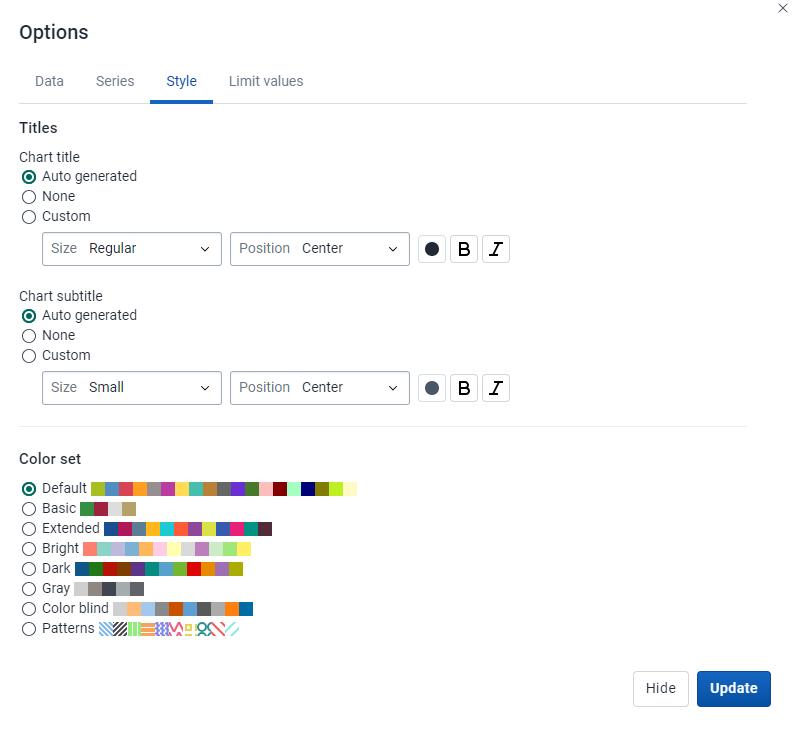
Task: Toggle italic for the chart subtitle
Action: pos(496,388)
